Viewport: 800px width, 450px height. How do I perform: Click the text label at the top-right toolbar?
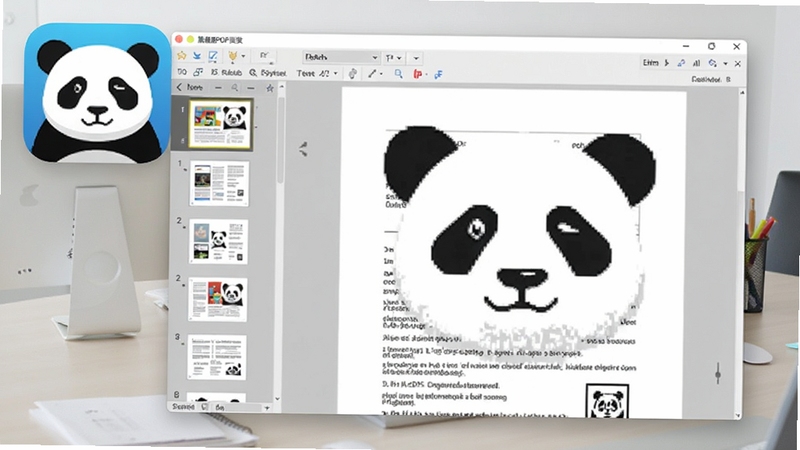coord(651,63)
